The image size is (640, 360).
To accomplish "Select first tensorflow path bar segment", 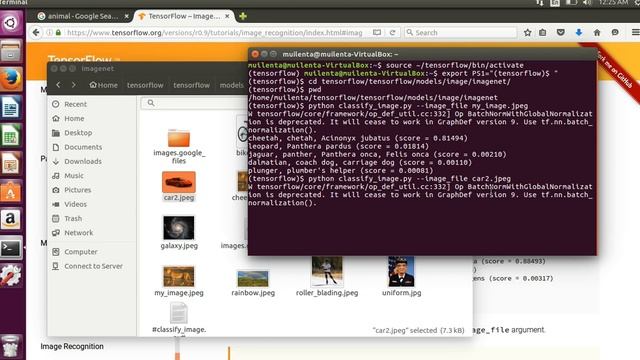I will [x=145, y=85].
